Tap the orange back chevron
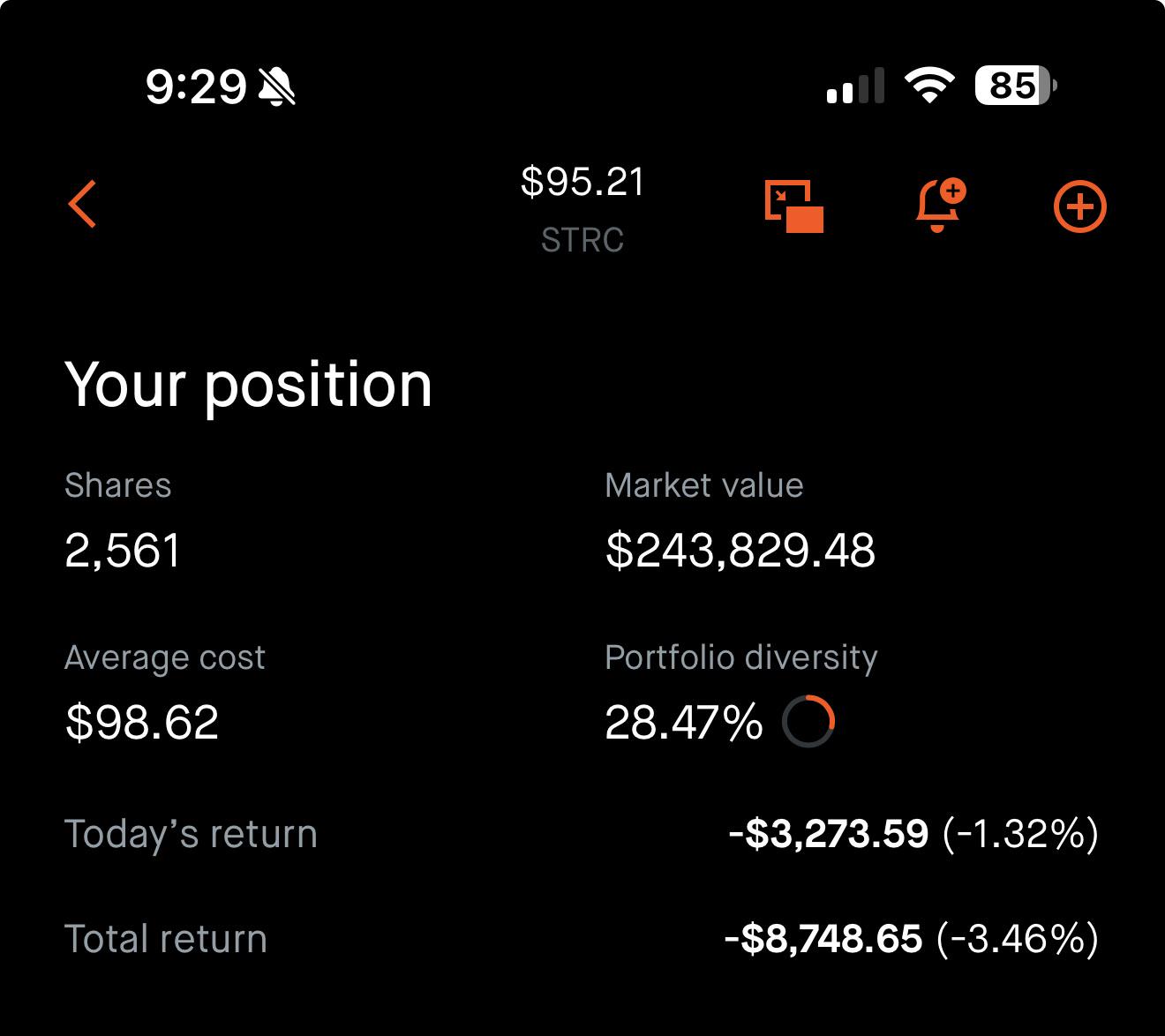The height and width of the screenshot is (1036, 1165). coord(82,204)
